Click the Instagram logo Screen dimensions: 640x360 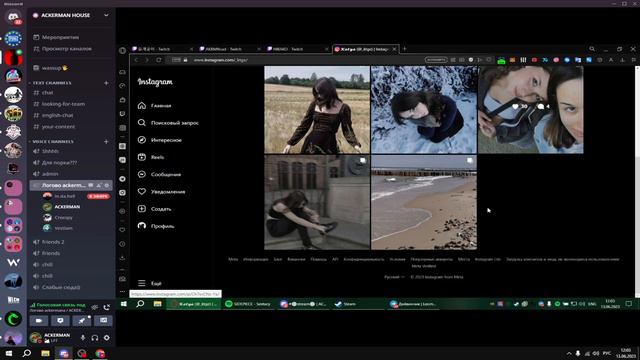(155, 82)
